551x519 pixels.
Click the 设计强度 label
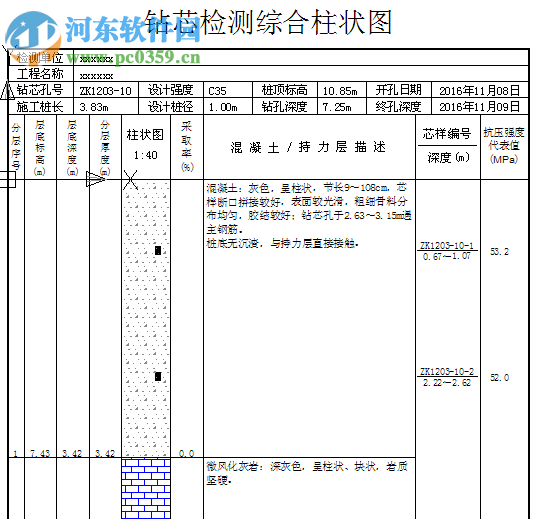pyautogui.click(x=171, y=90)
